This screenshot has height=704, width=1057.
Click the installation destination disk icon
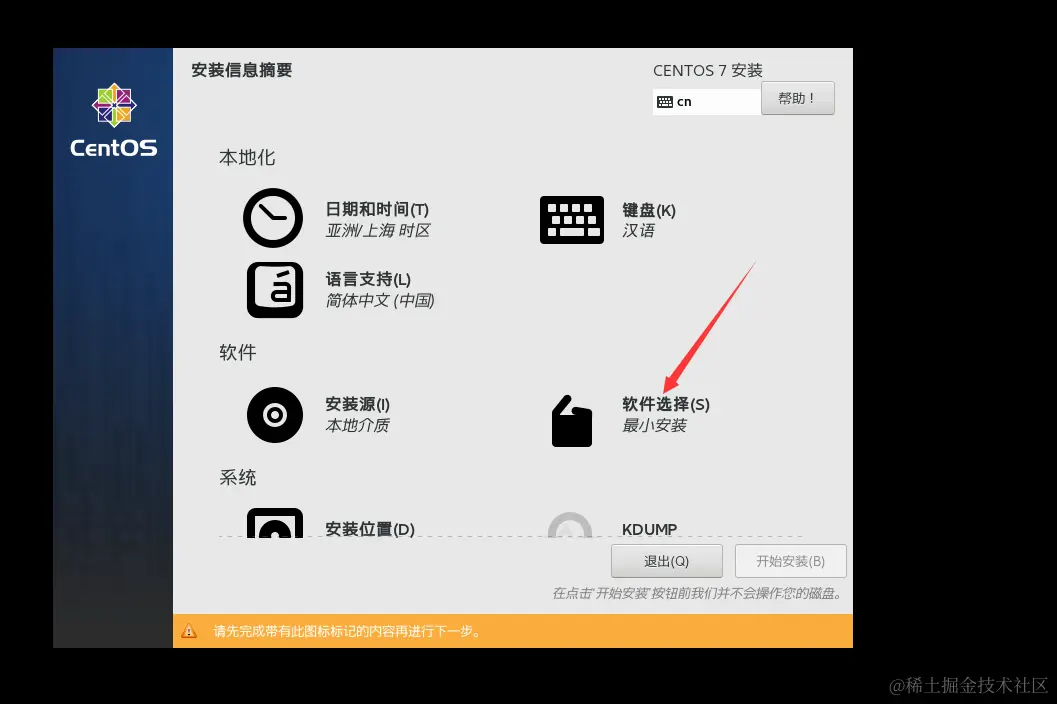(275, 523)
